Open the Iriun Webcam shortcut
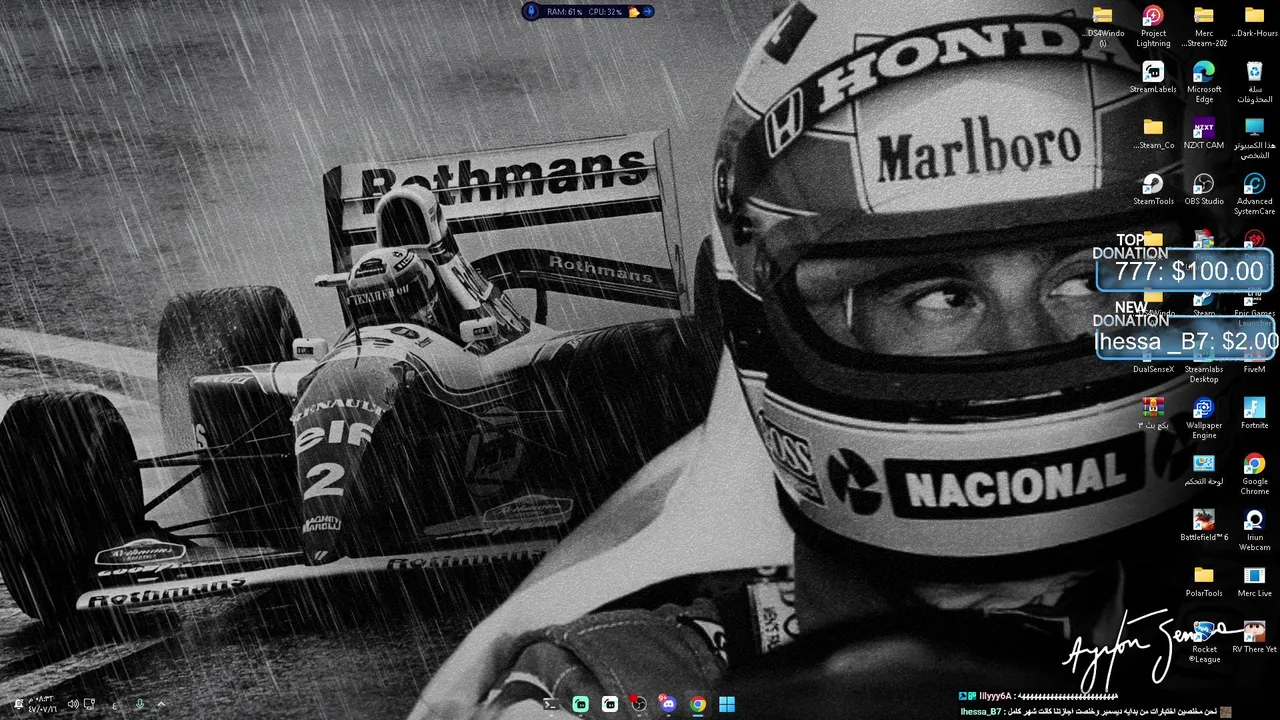Viewport: 1280px width, 720px height. (x=1254, y=529)
